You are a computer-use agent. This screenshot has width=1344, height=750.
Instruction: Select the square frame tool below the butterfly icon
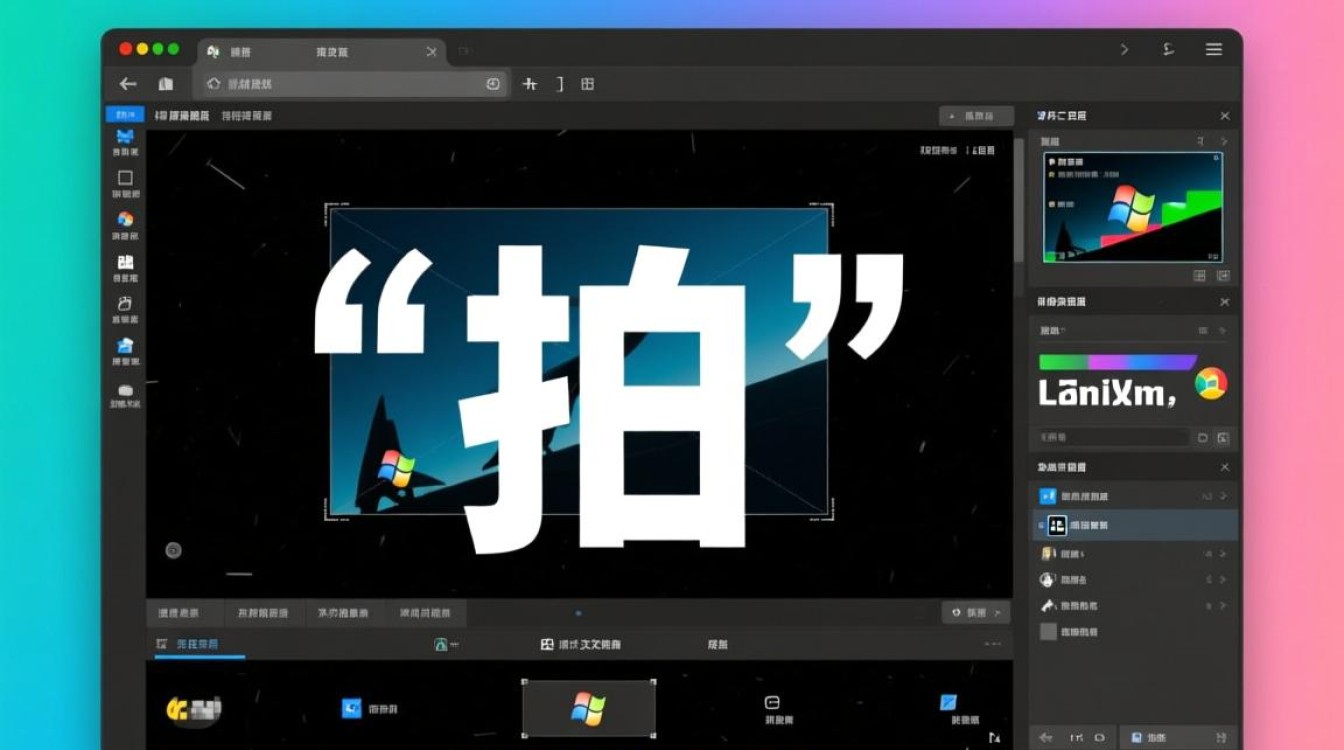[123, 178]
